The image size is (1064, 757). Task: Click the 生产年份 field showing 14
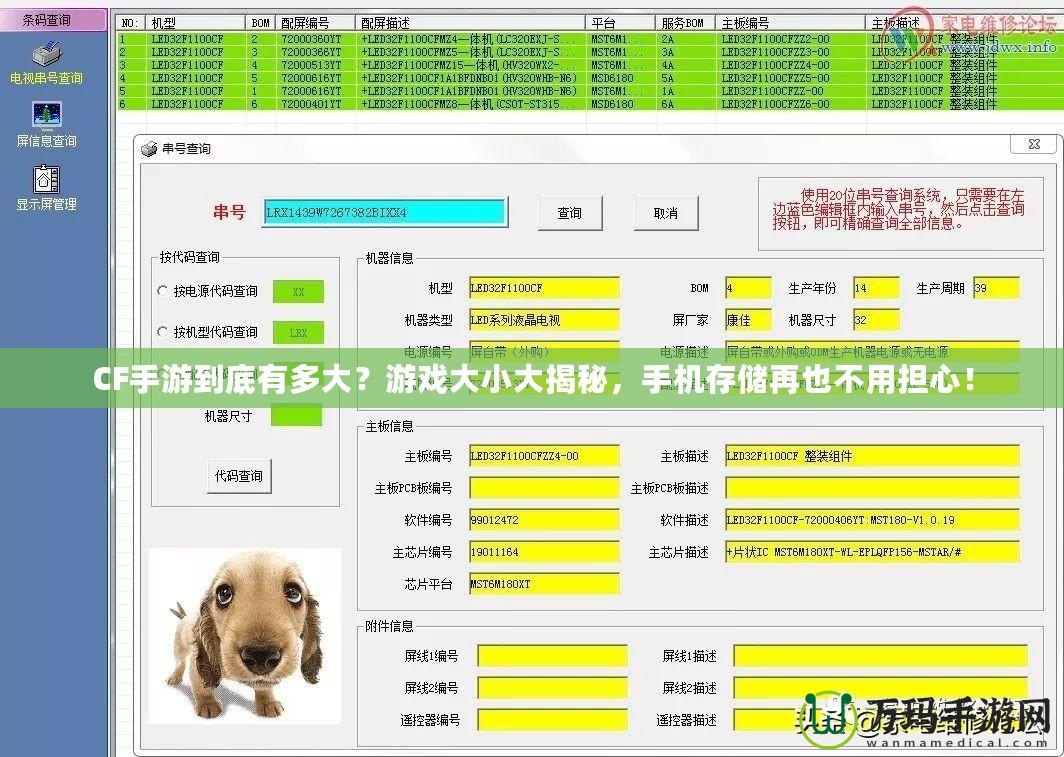point(876,288)
